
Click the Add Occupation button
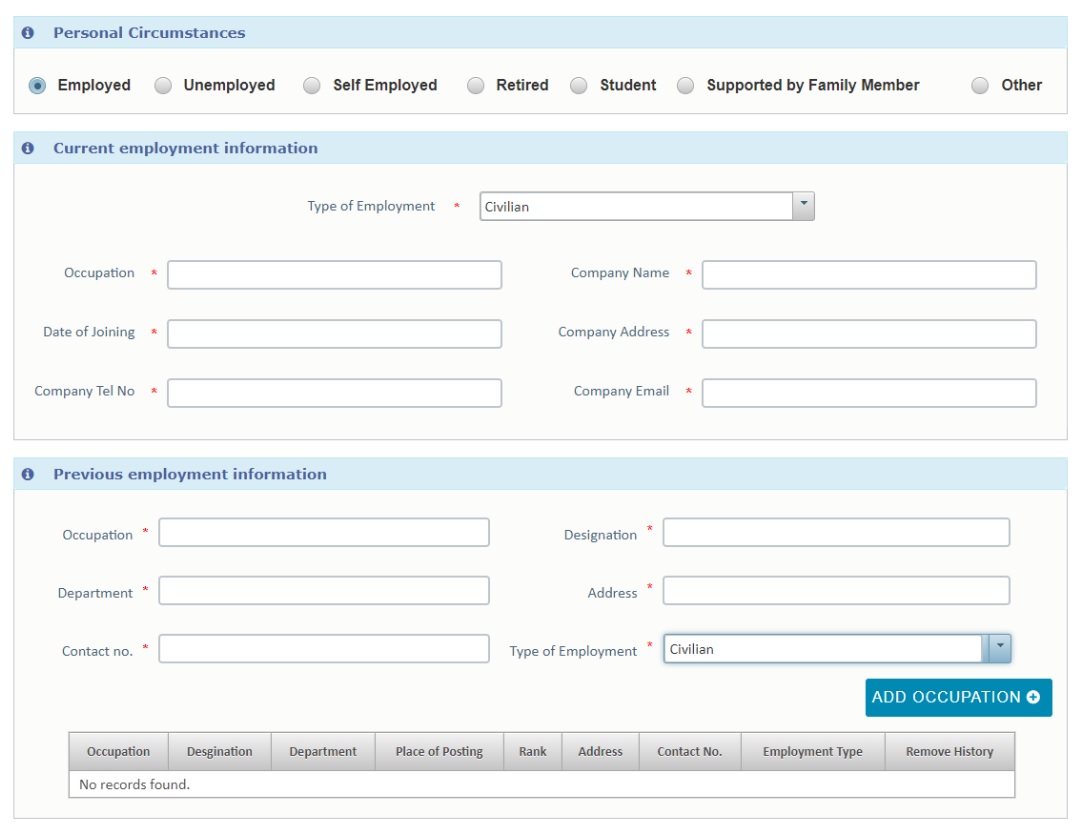959,698
